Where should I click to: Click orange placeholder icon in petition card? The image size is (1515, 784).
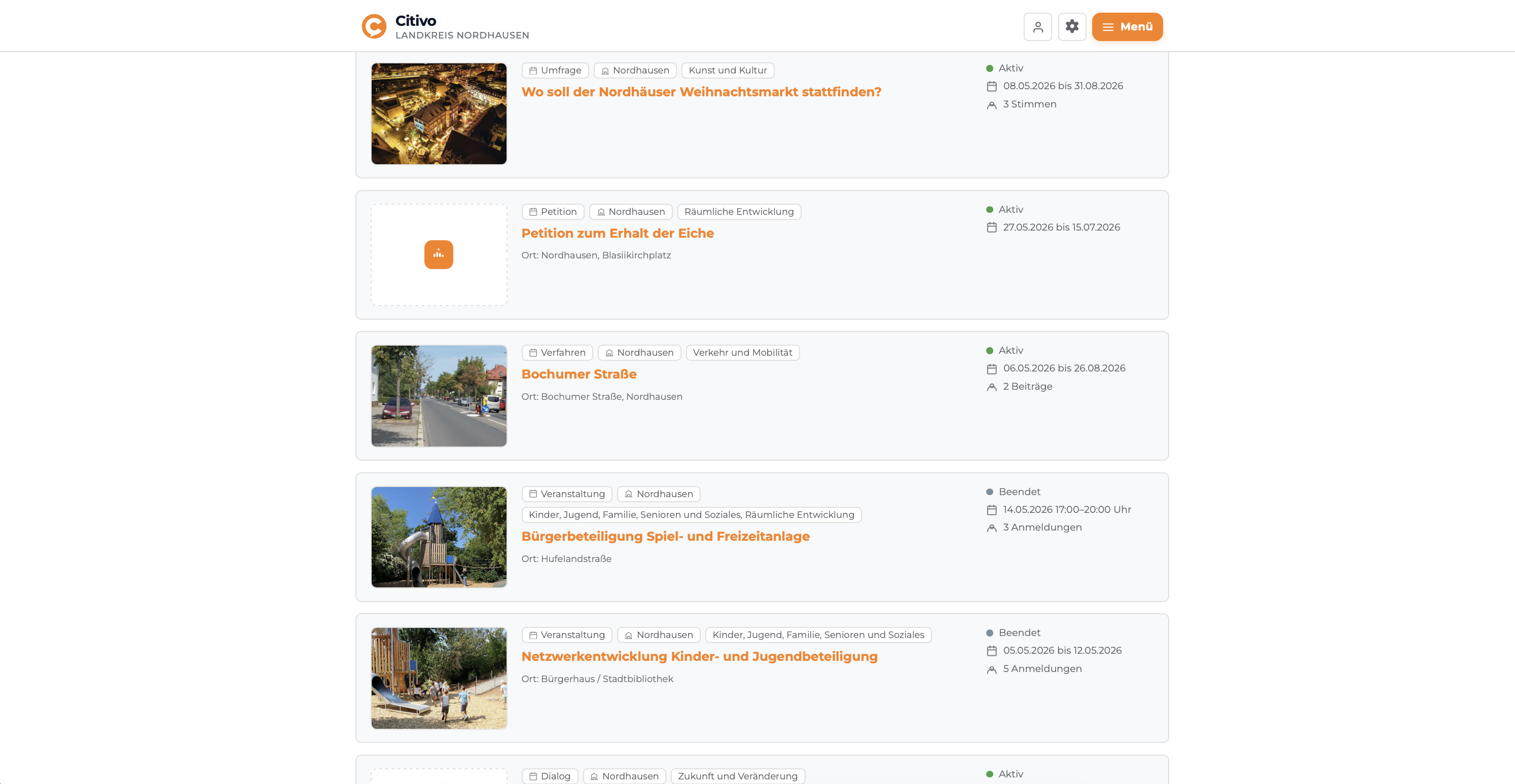point(439,254)
